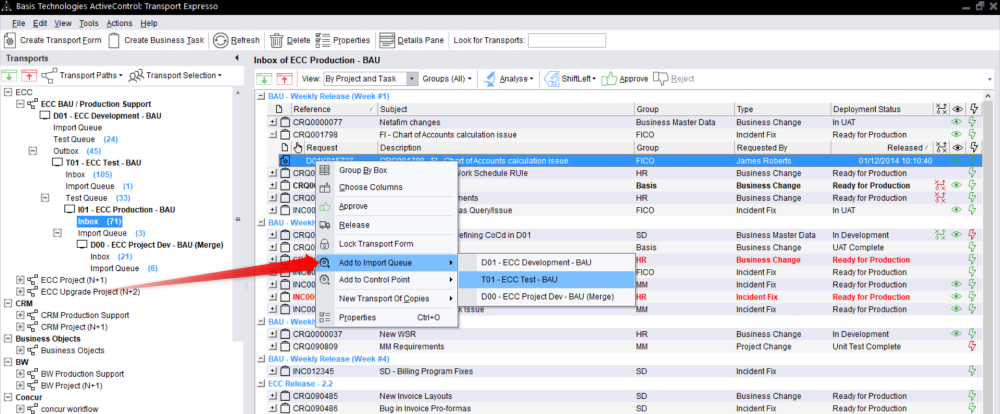Toggle eye icon in CRQ0000077 row
The image size is (1000, 414).
click(956, 122)
